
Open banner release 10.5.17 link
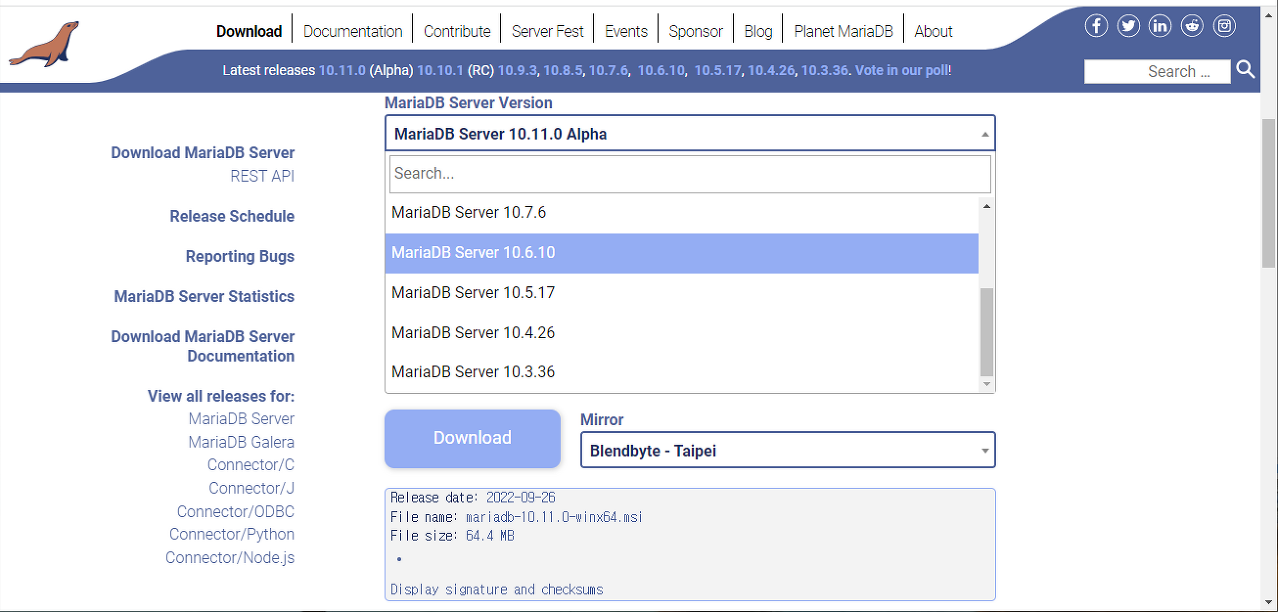coord(718,70)
